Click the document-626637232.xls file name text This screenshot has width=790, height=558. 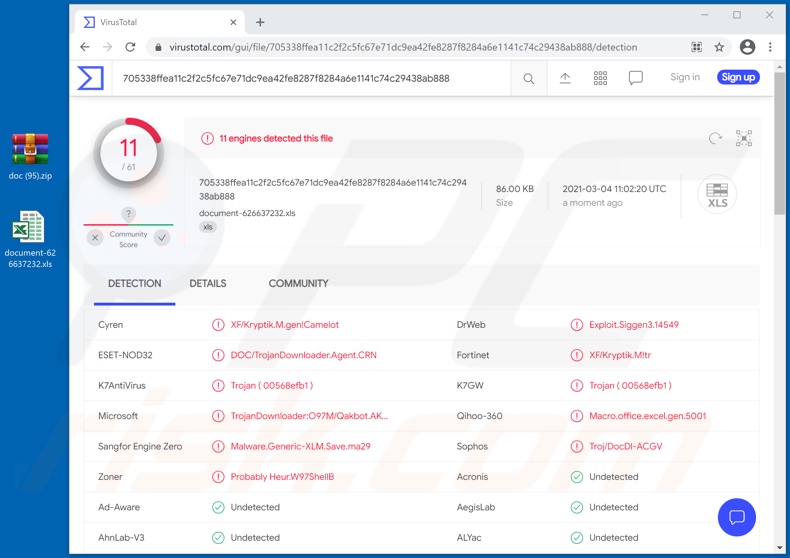coord(247,213)
